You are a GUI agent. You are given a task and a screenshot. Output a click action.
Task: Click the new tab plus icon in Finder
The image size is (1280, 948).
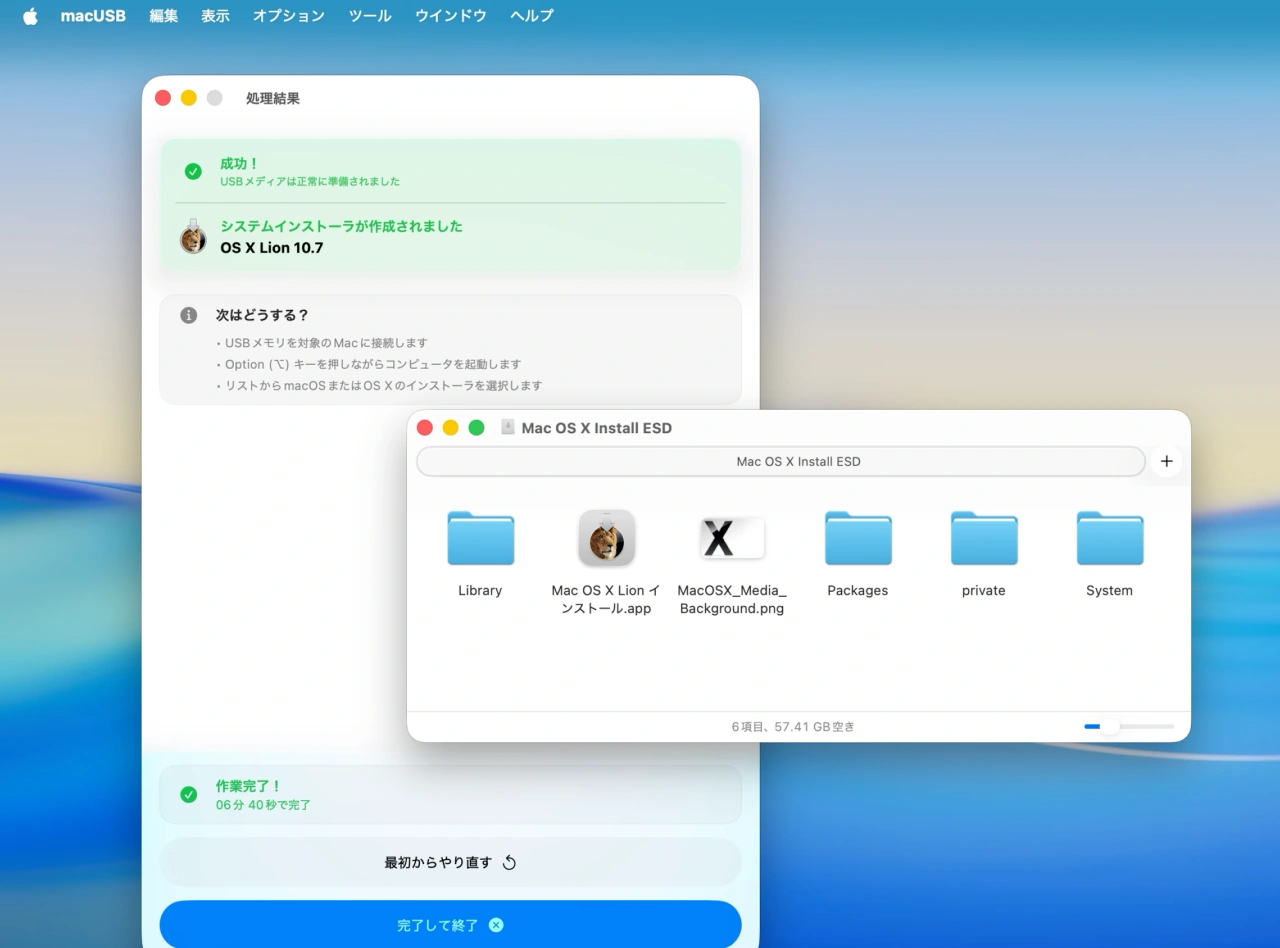click(1166, 461)
